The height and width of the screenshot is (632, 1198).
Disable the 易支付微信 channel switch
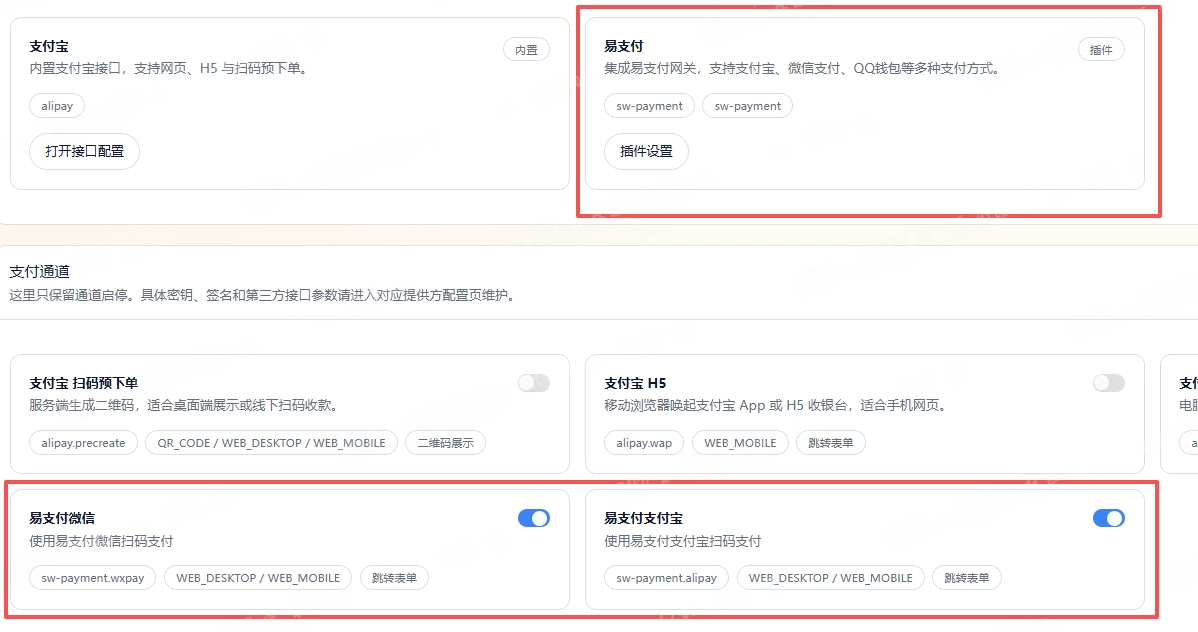533,518
